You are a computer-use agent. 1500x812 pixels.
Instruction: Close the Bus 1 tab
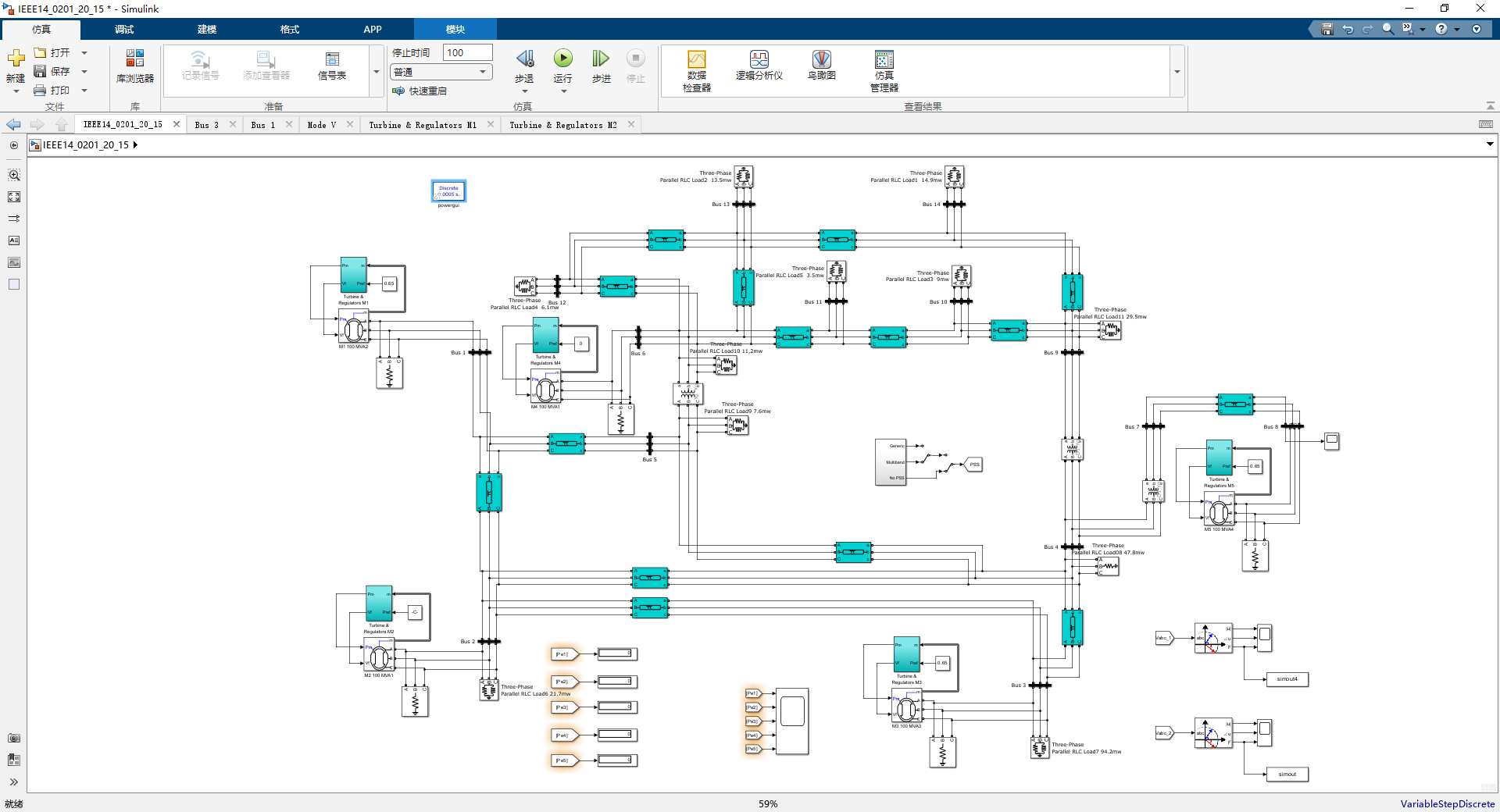pos(289,124)
